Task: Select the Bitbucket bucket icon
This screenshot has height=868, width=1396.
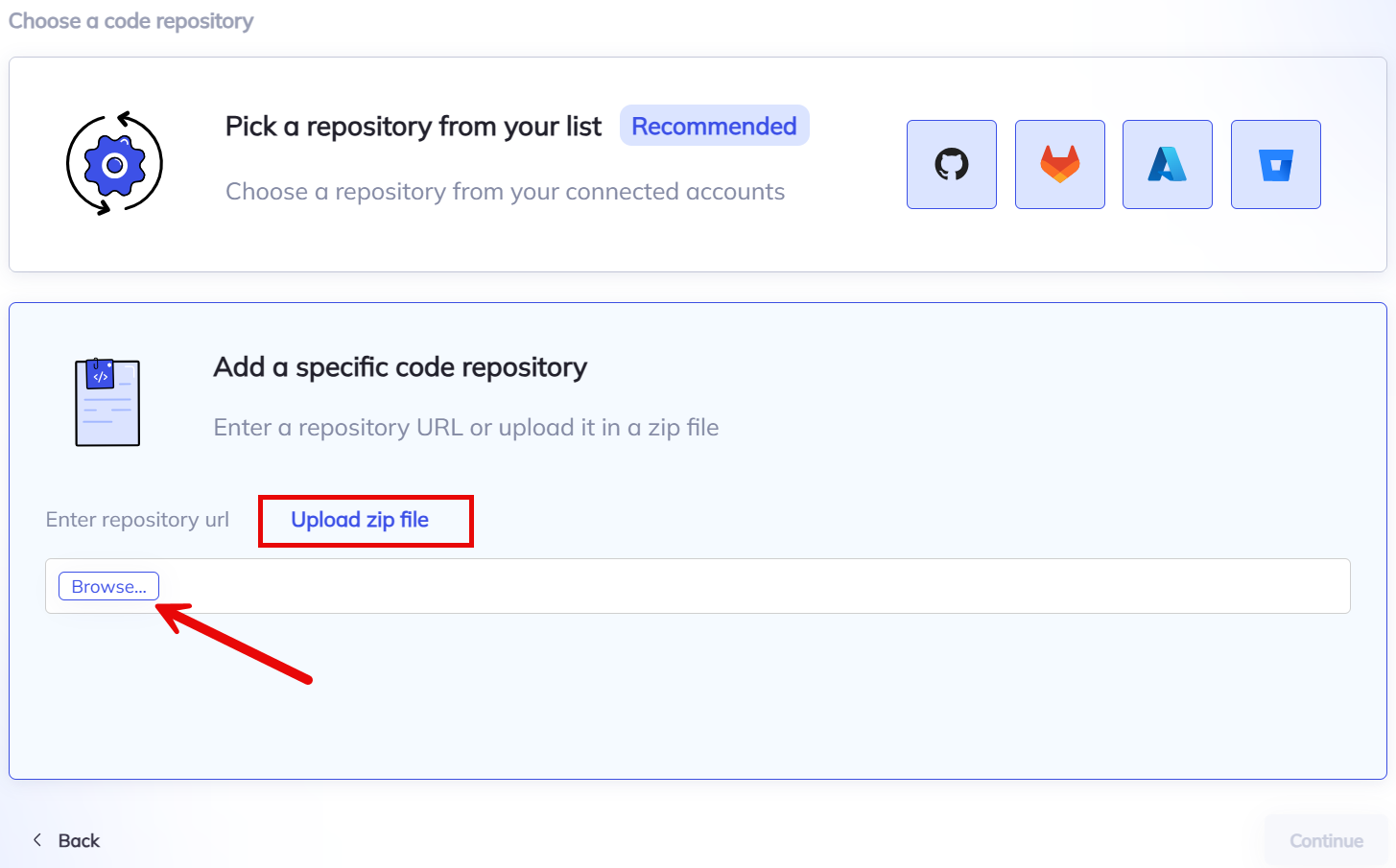Action: point(1275,164)
